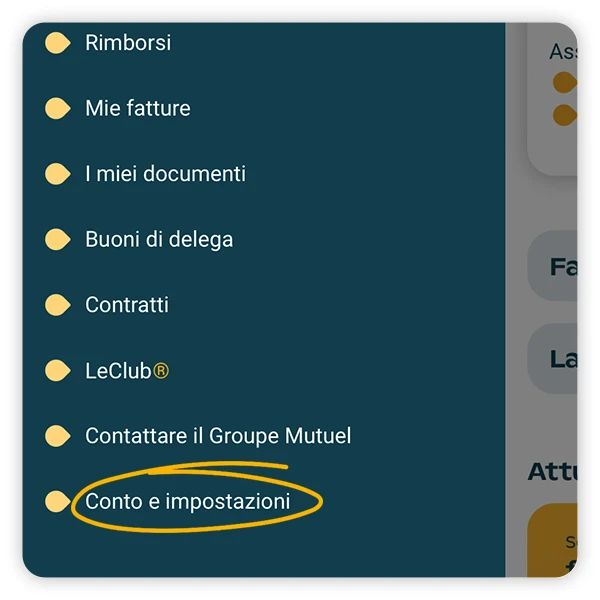Open Buoni di delega
The image size is (600, 600).
159,240
